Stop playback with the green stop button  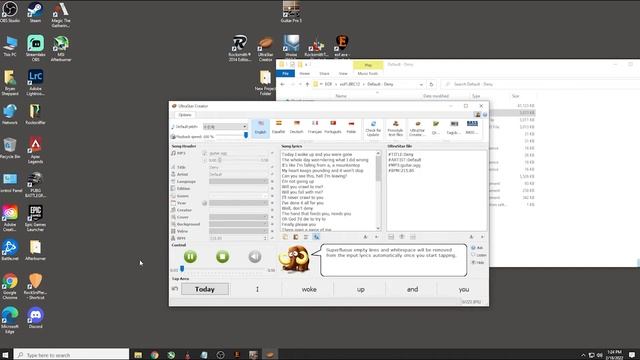click(x=222, y=256)
